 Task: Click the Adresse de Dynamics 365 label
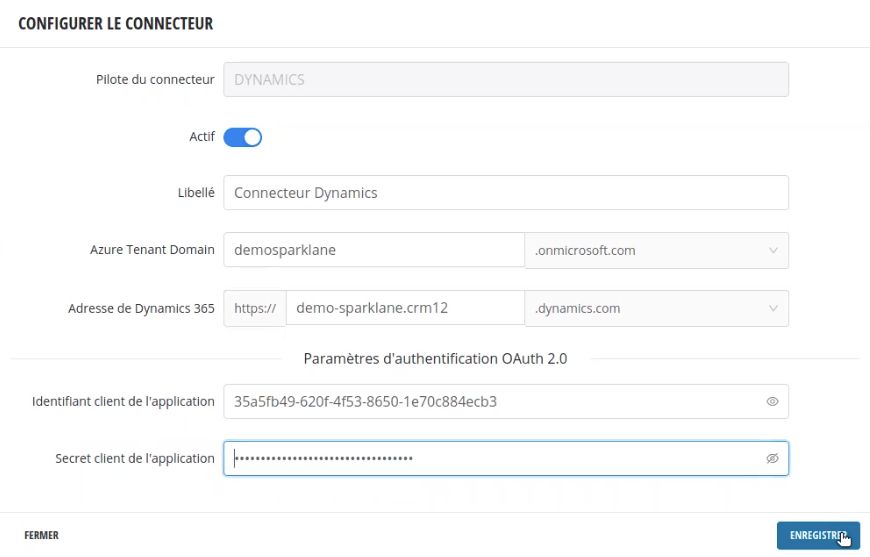tap(141, 308)
